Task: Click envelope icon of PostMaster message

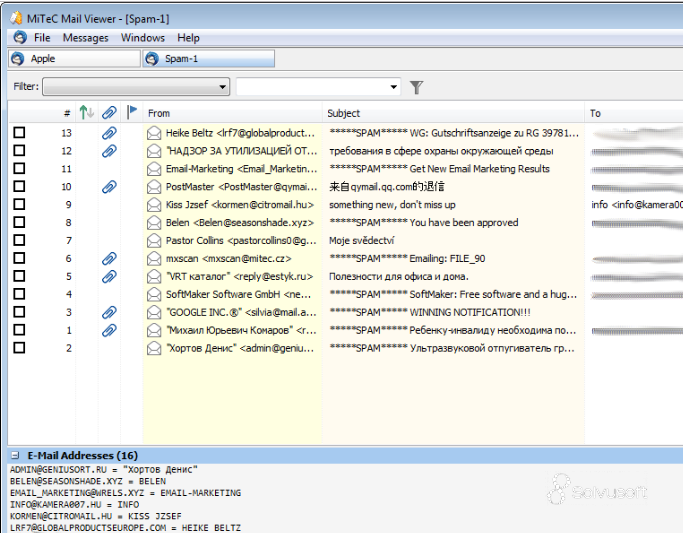Action: pyautogui.click(x=154, y=187)
